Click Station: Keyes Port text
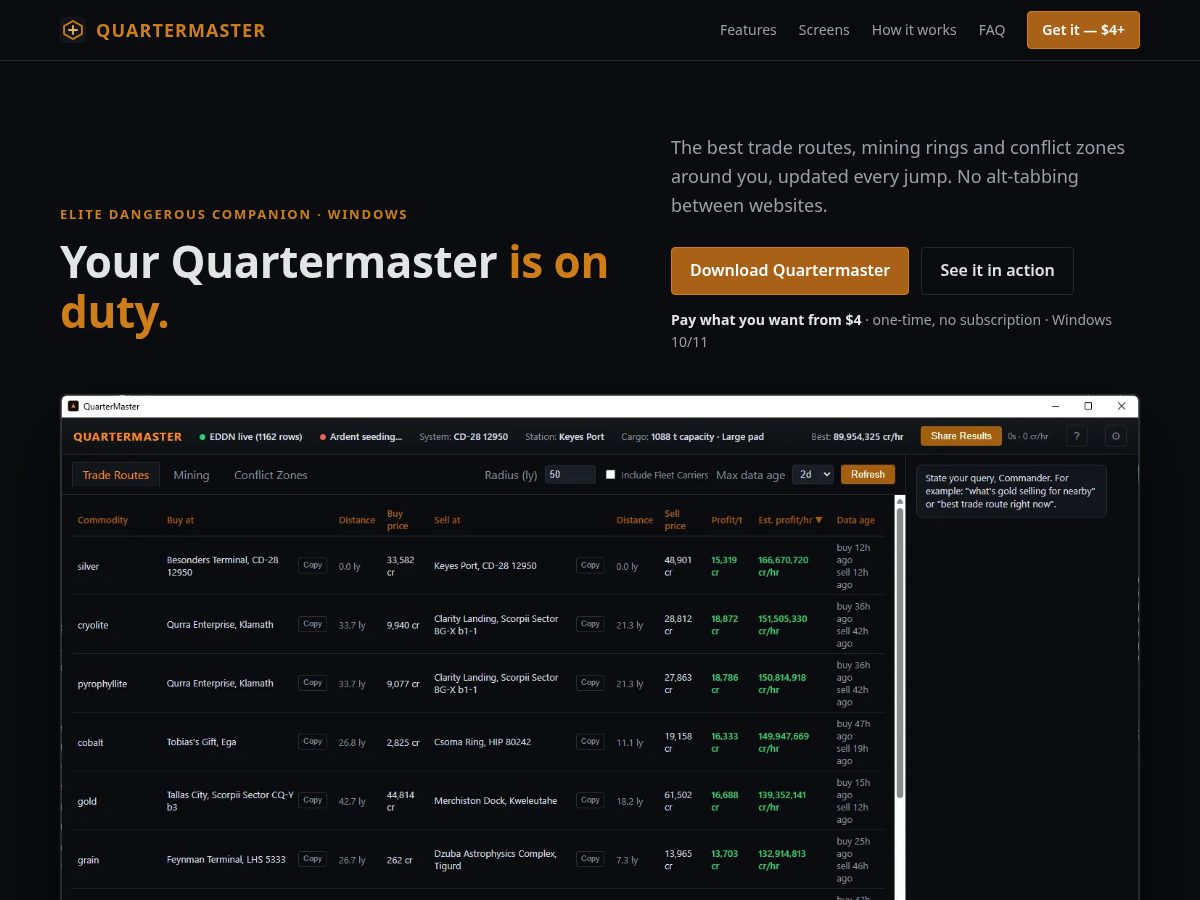 pos(565,437)
